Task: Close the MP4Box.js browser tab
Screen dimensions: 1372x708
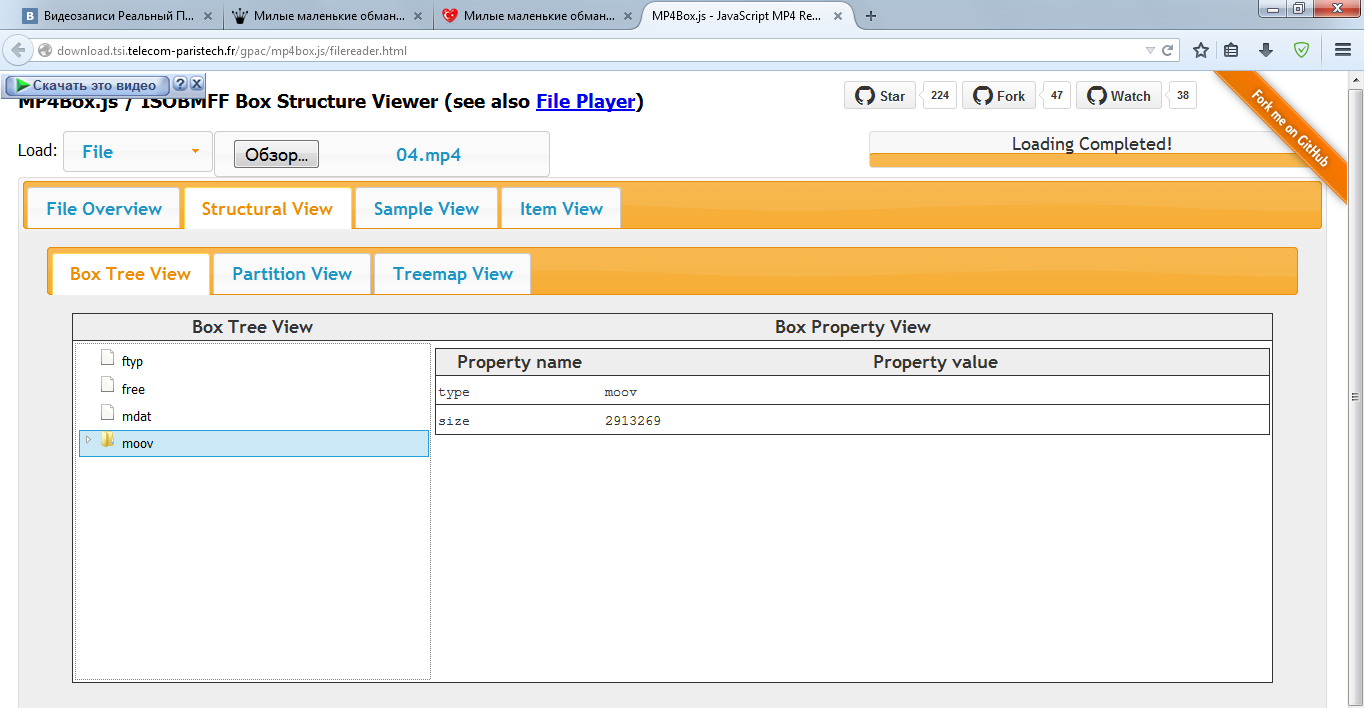Action: click(x=837, y=16)
